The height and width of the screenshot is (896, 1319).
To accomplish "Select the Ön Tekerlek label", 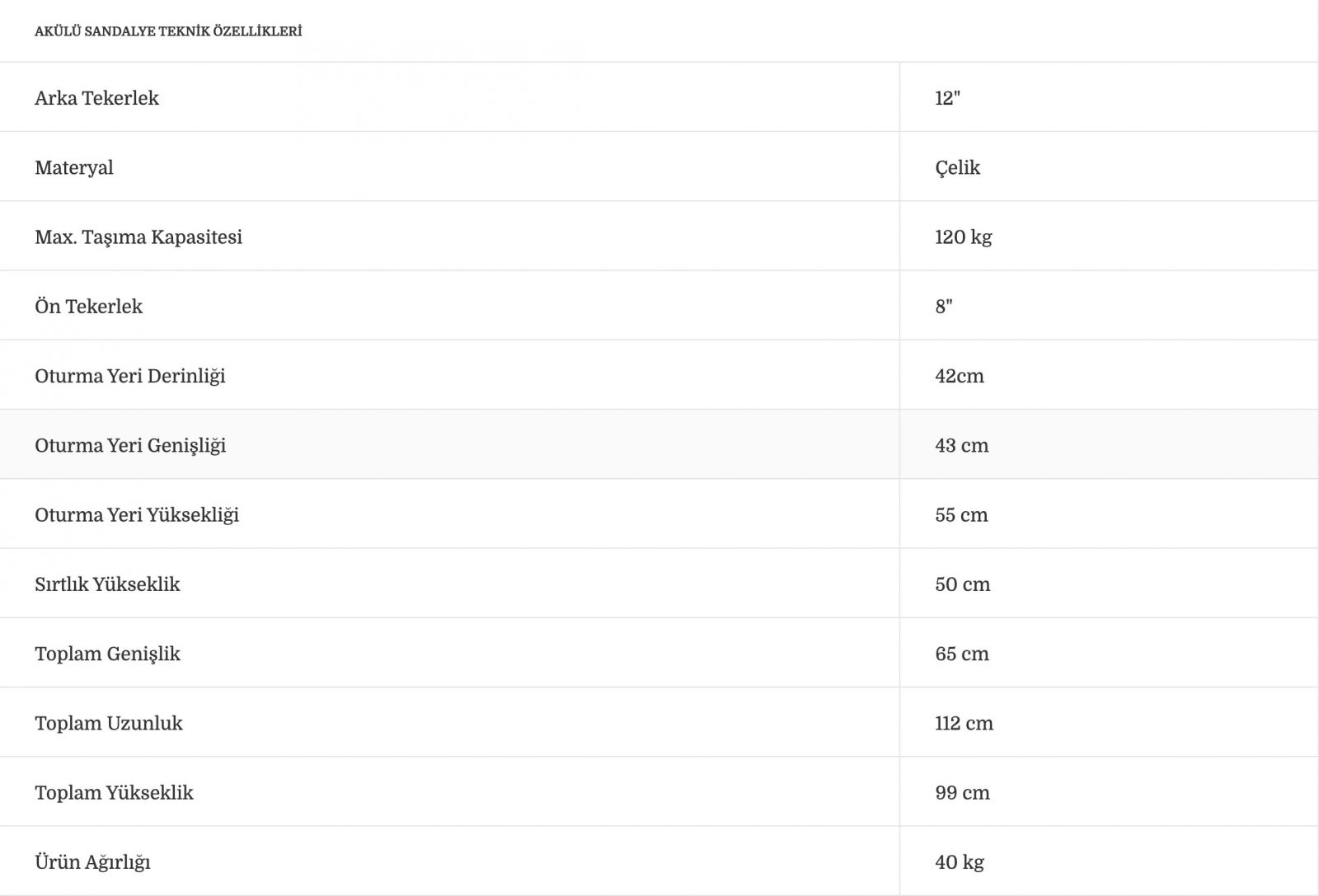I will click(x=88, y=306).
